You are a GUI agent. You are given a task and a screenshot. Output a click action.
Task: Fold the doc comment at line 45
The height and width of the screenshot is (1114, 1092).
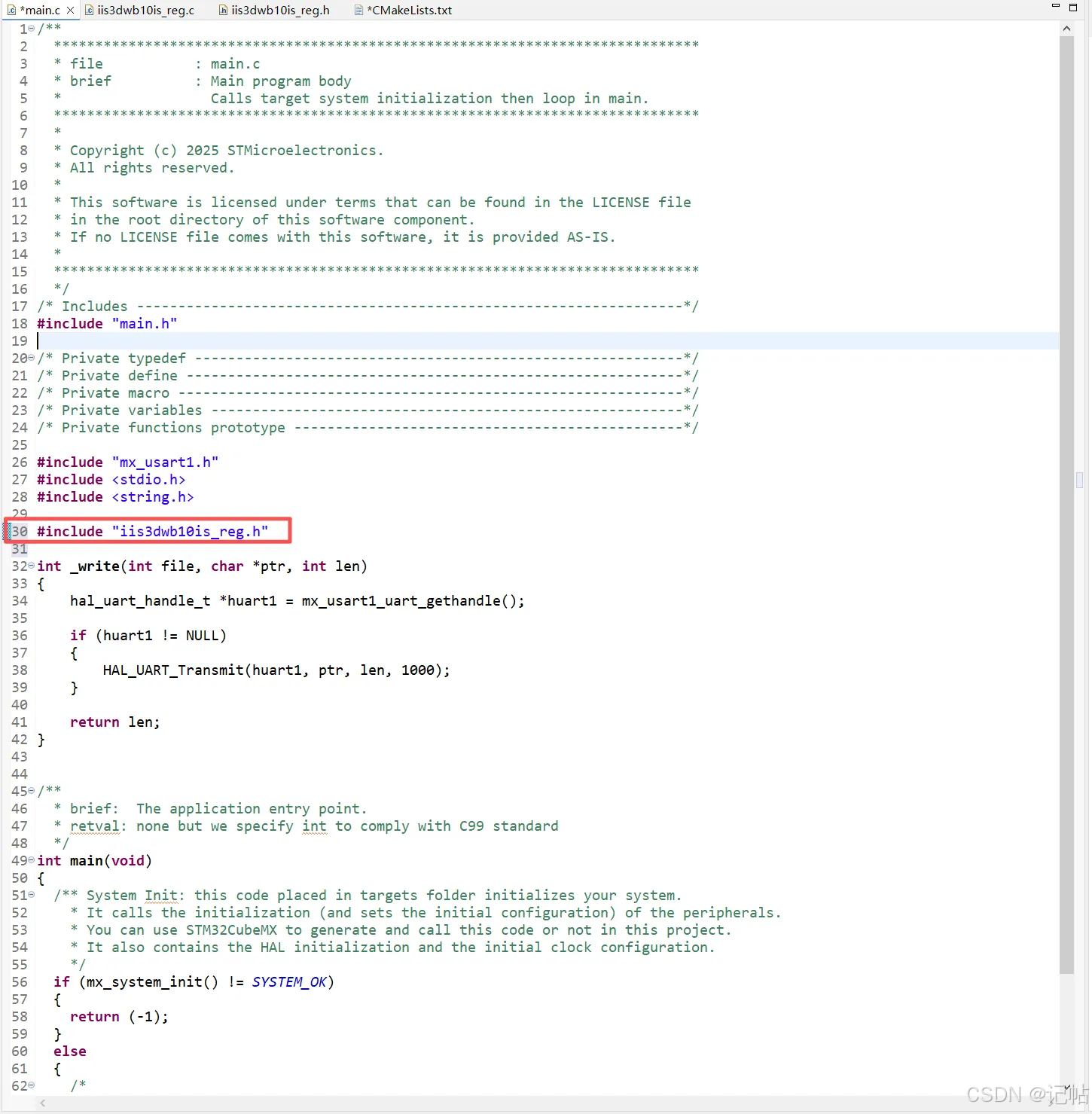[x=32, y=791]
